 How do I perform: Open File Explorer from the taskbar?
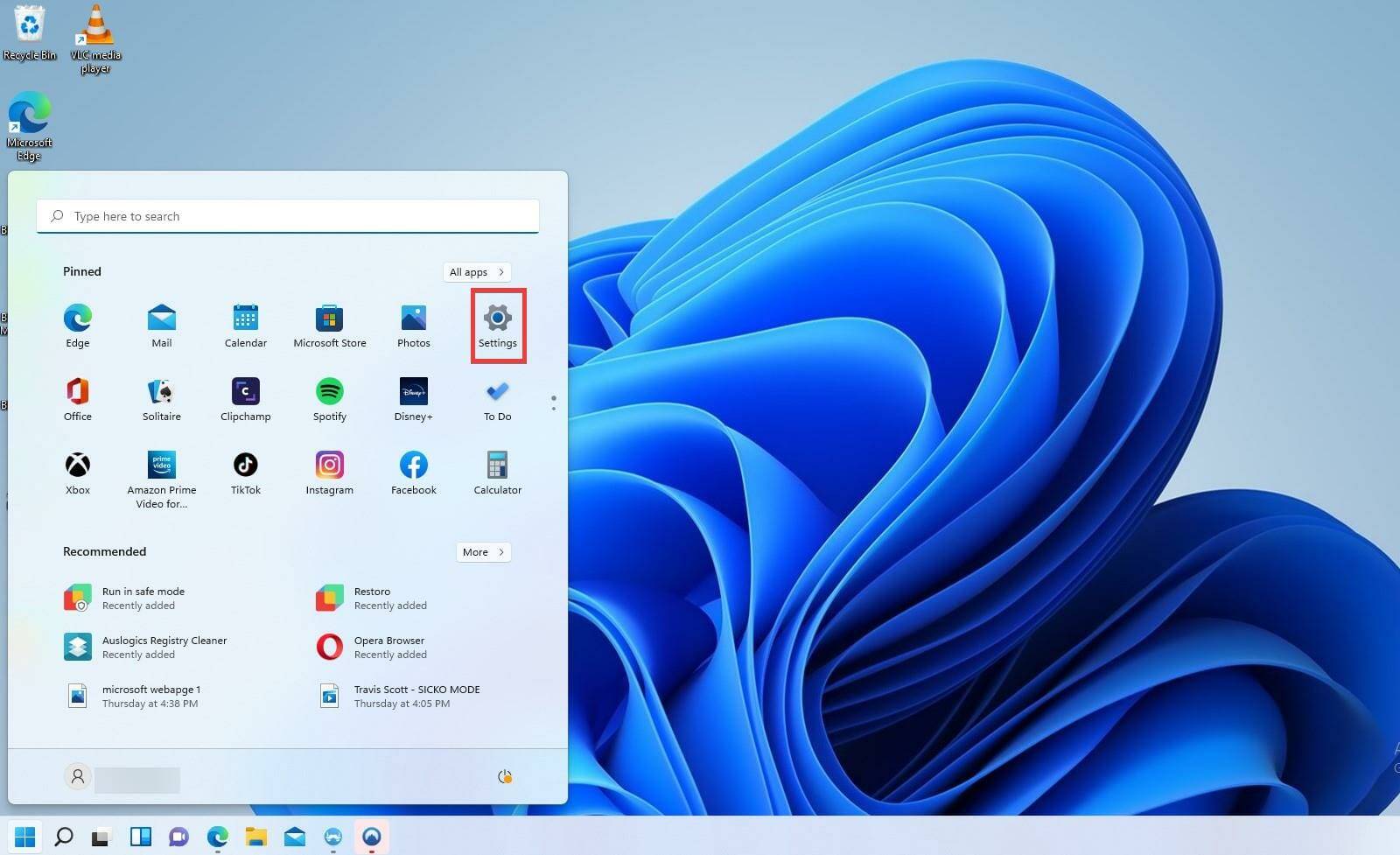pos(255,837)
